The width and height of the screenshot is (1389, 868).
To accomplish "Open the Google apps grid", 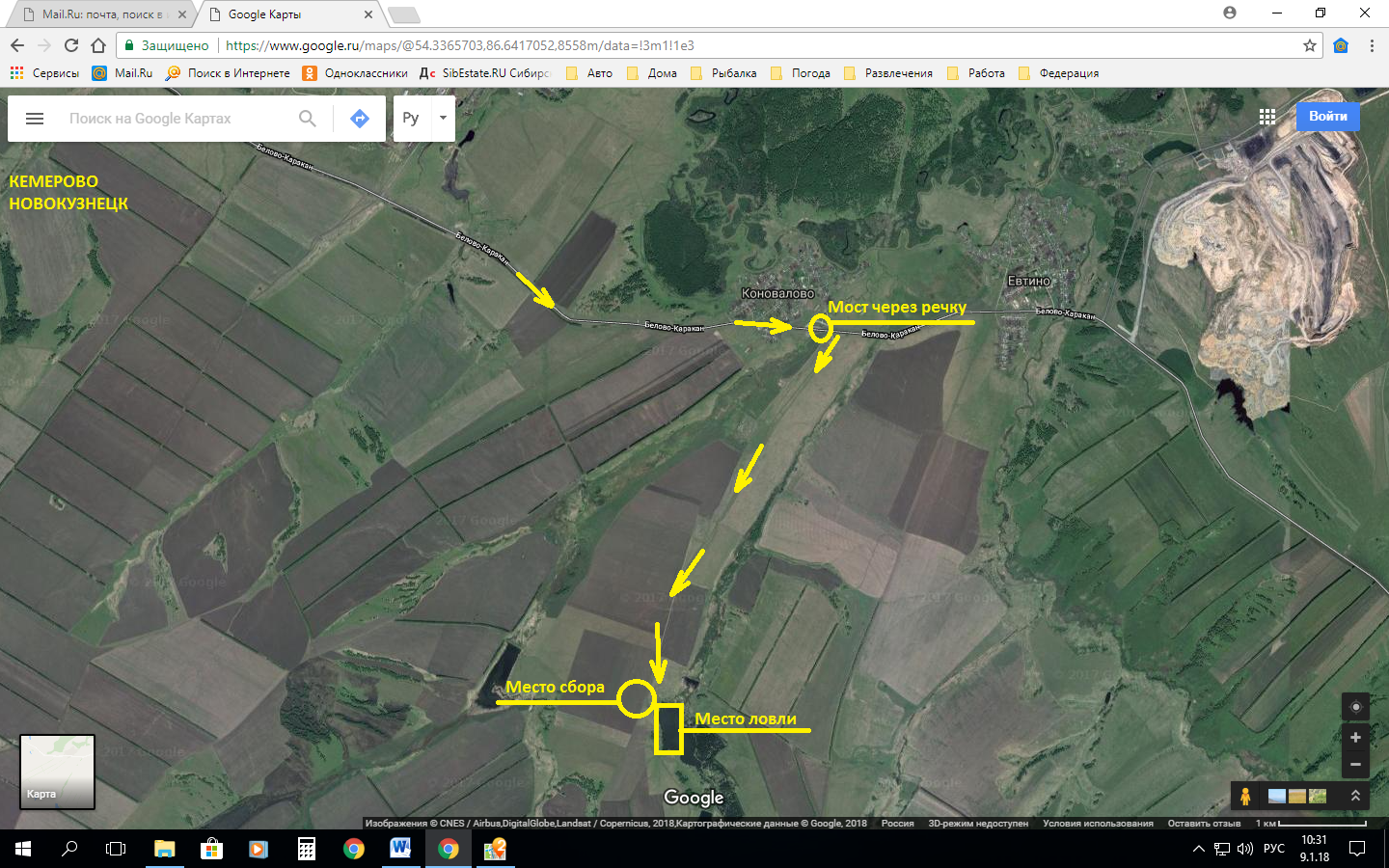I will click(x=1267, y=117).
